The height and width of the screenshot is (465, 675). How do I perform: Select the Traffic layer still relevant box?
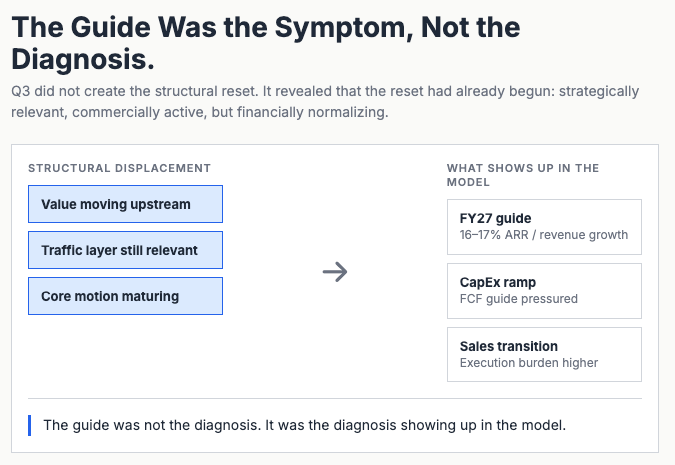click(x=125, y=250)
